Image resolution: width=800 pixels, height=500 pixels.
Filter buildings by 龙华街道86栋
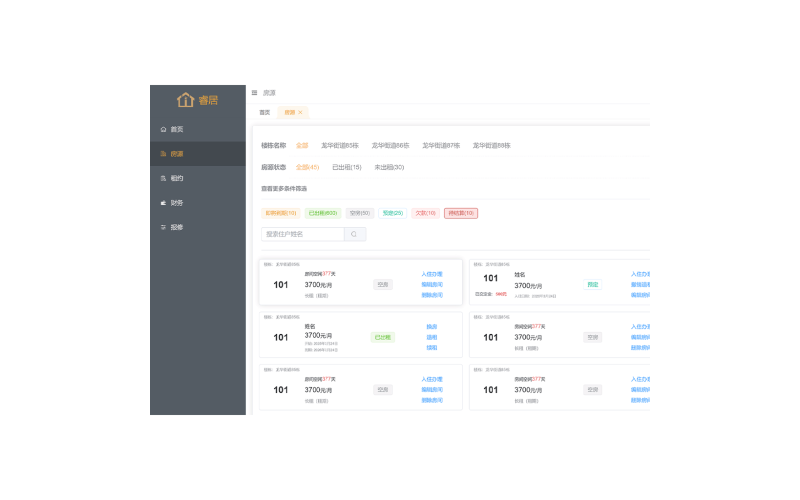[390, 146]
